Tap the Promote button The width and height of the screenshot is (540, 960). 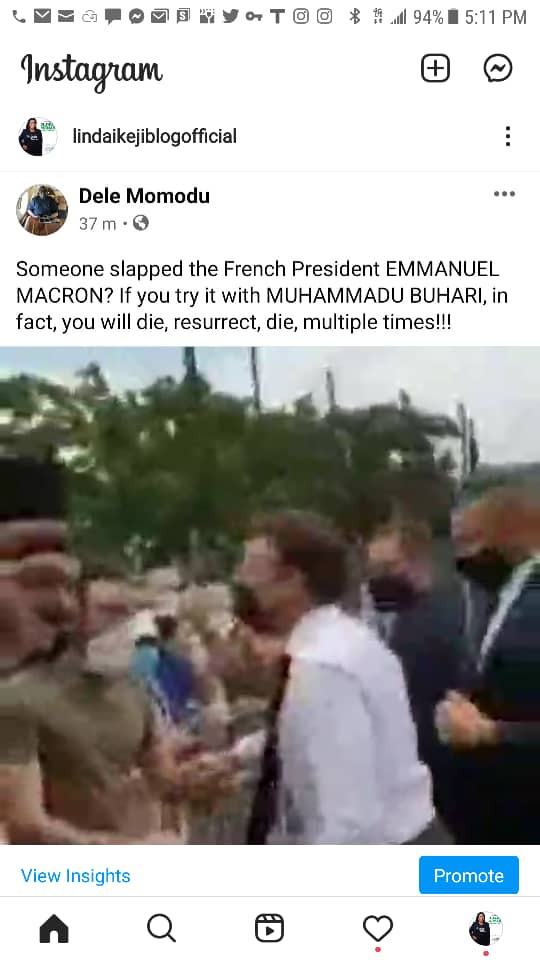pos(469,875)
